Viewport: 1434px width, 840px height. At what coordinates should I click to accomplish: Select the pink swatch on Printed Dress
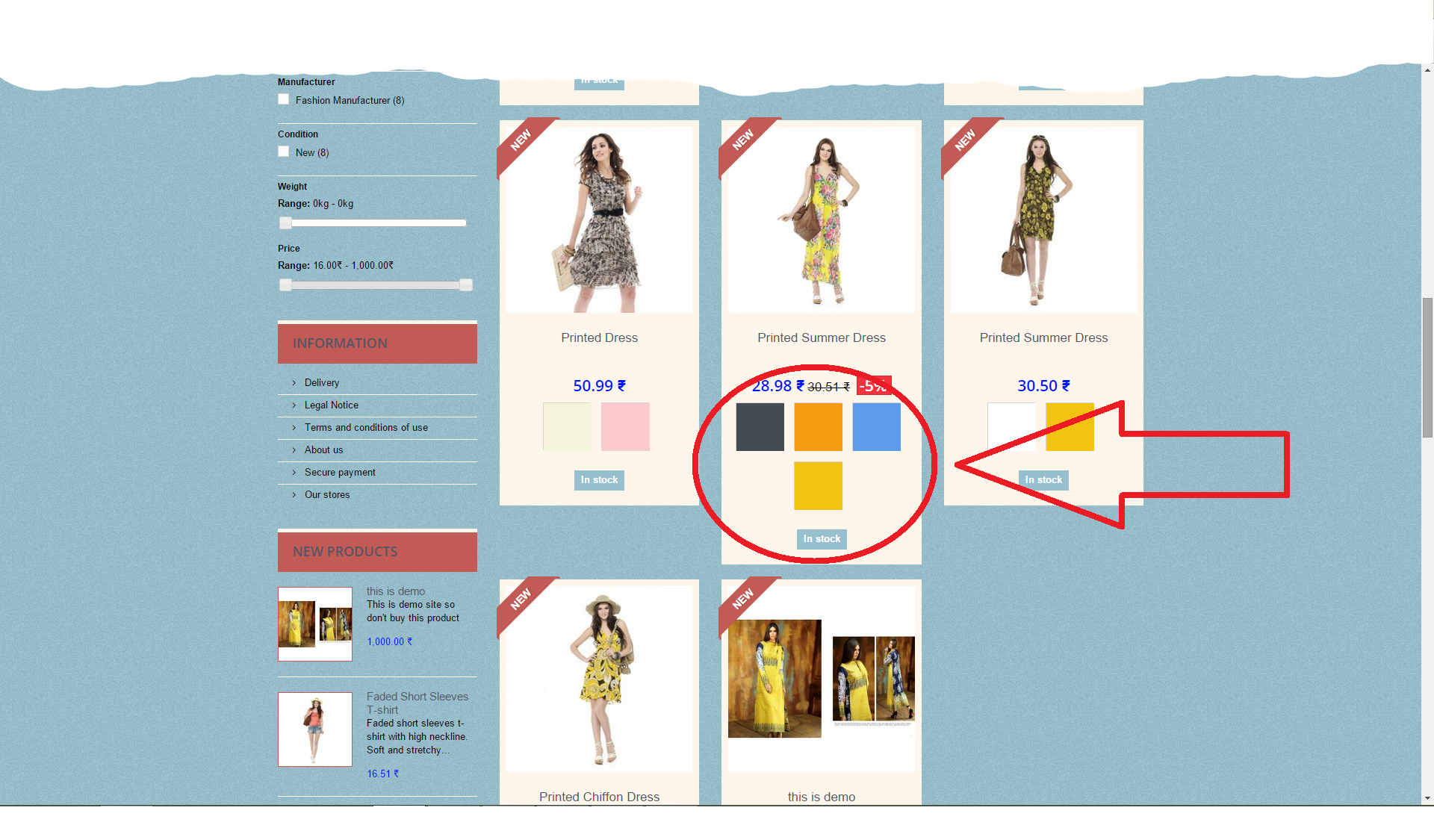coord(625,426)
